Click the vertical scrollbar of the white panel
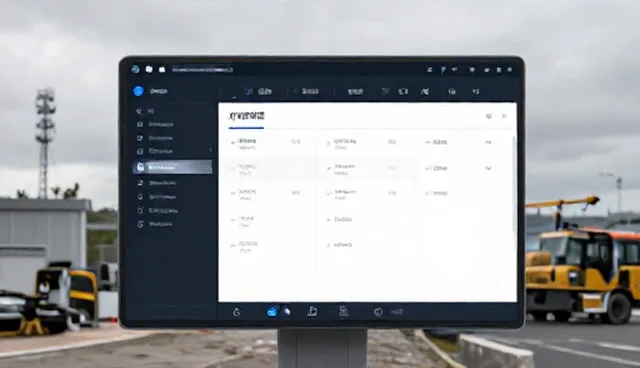 (514, 184)
